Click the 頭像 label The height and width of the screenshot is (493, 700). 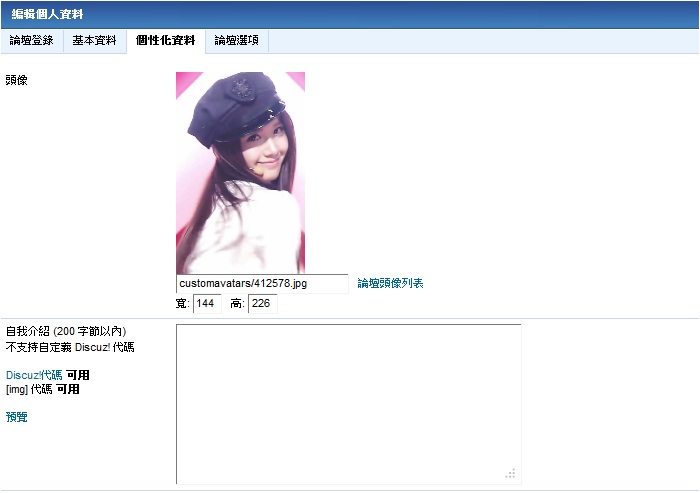[17, 80]
